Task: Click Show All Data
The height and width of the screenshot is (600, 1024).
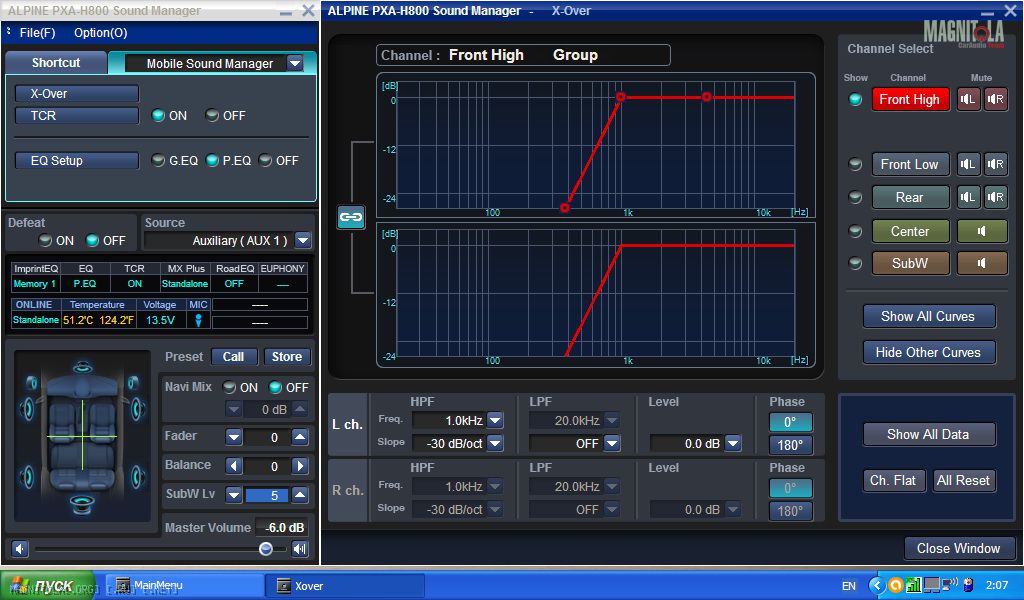Action: click(x=929, y=434)
